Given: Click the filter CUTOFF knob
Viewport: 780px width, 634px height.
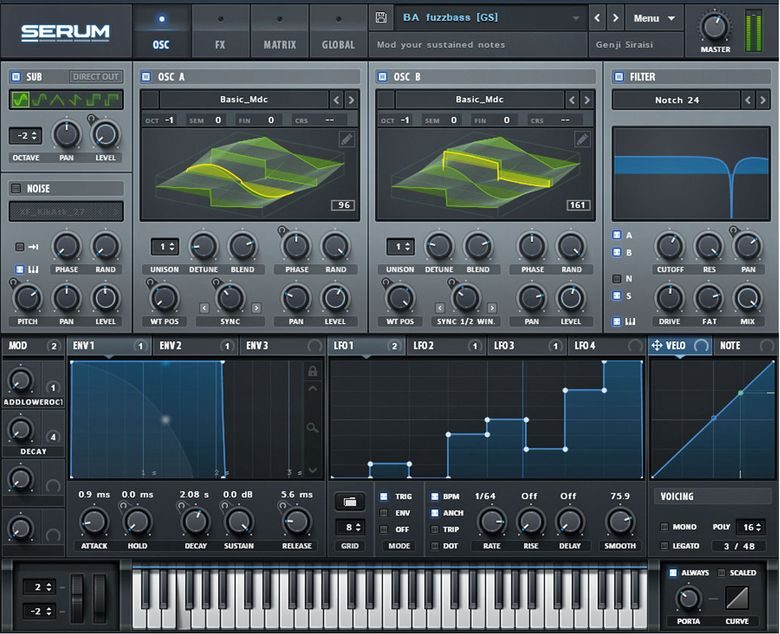Looking at the screenshot, I should pos(670,246).
